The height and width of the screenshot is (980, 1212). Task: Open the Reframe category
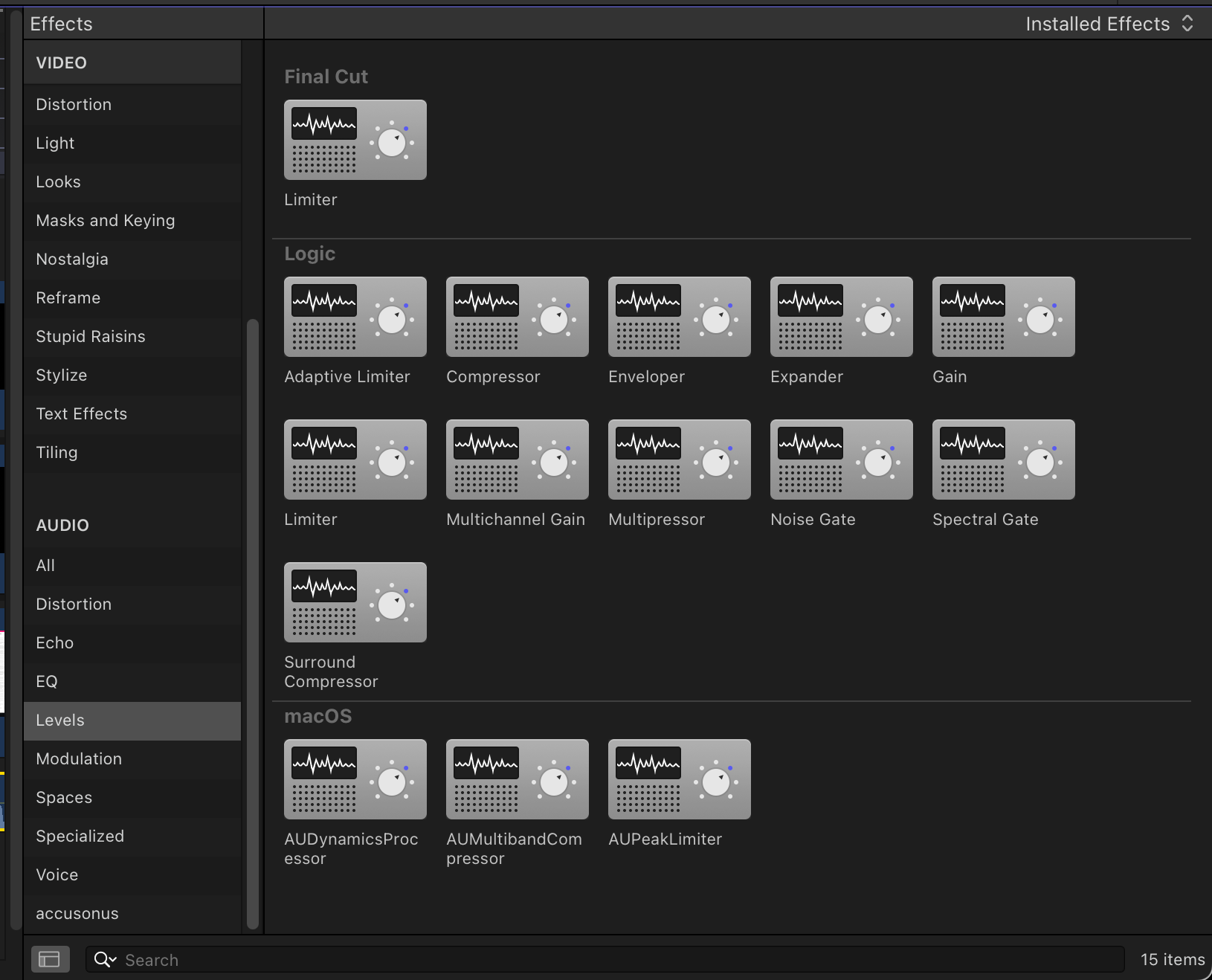(132, 297)
